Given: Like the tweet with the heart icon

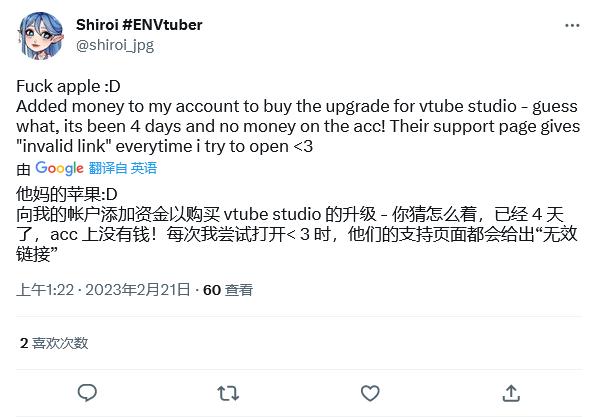Looking at the screenshot, I should (x=370, y=393).
